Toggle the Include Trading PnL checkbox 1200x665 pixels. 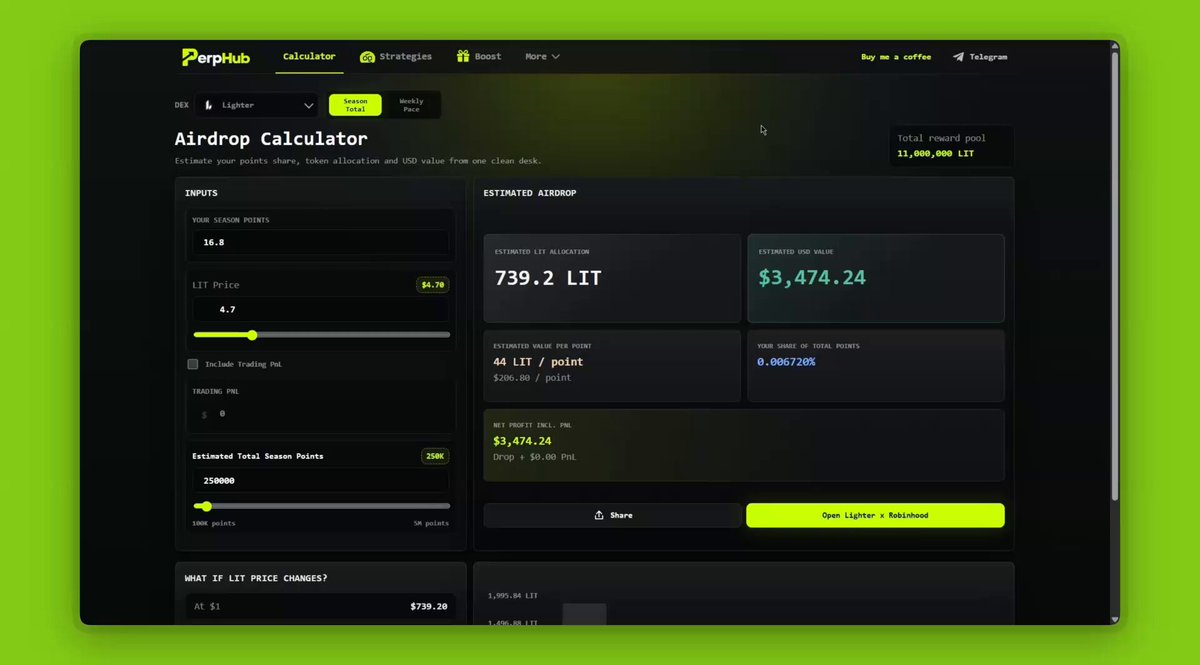click(193, 364)
